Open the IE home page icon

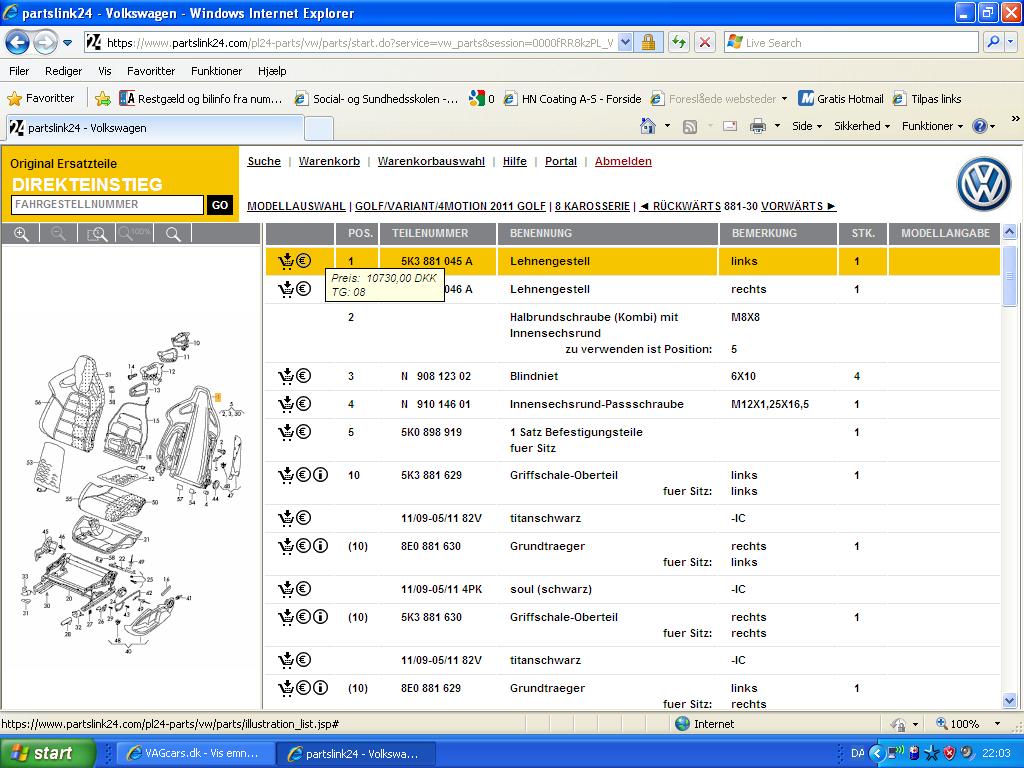tap(648, 126)
